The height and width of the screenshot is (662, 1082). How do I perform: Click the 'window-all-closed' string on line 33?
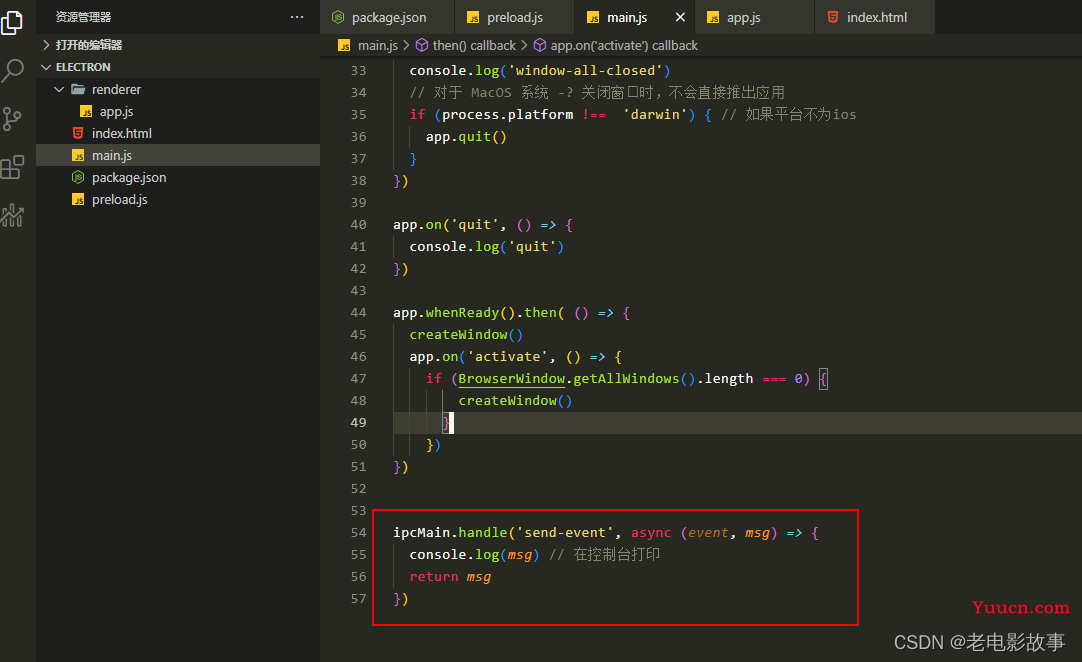tap(585, 70)
